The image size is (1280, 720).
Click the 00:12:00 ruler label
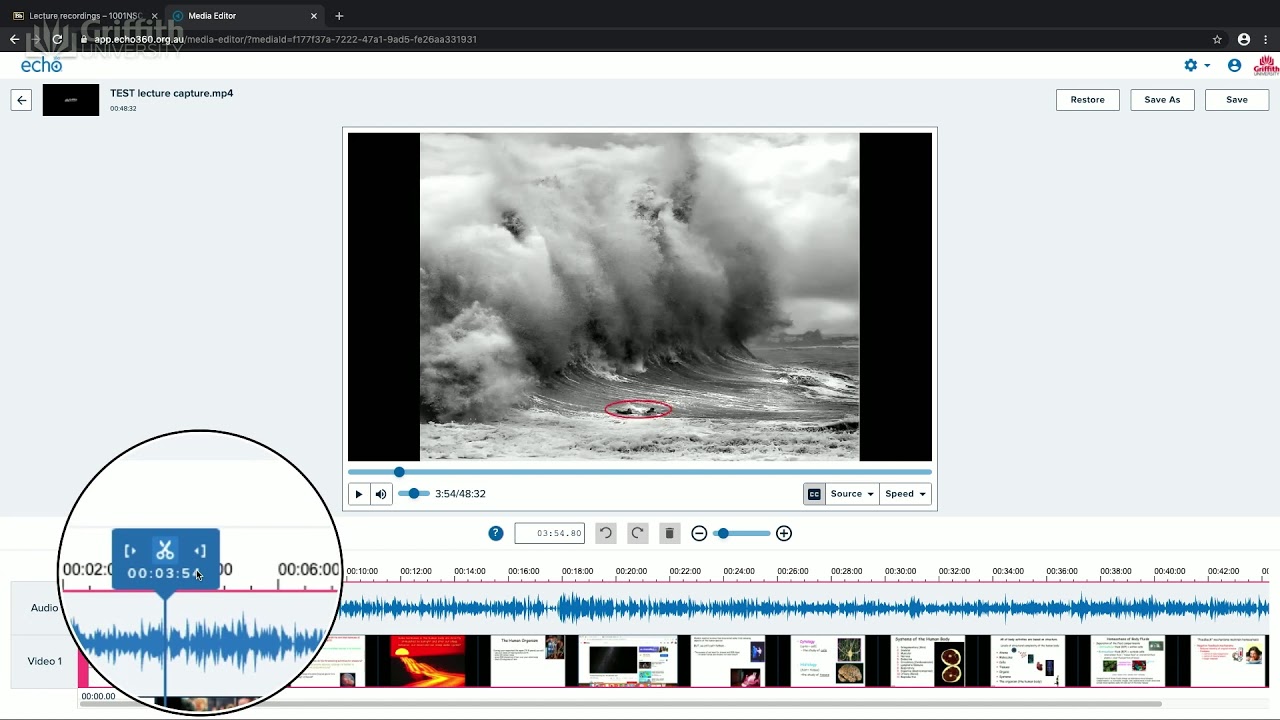point(416,572)
